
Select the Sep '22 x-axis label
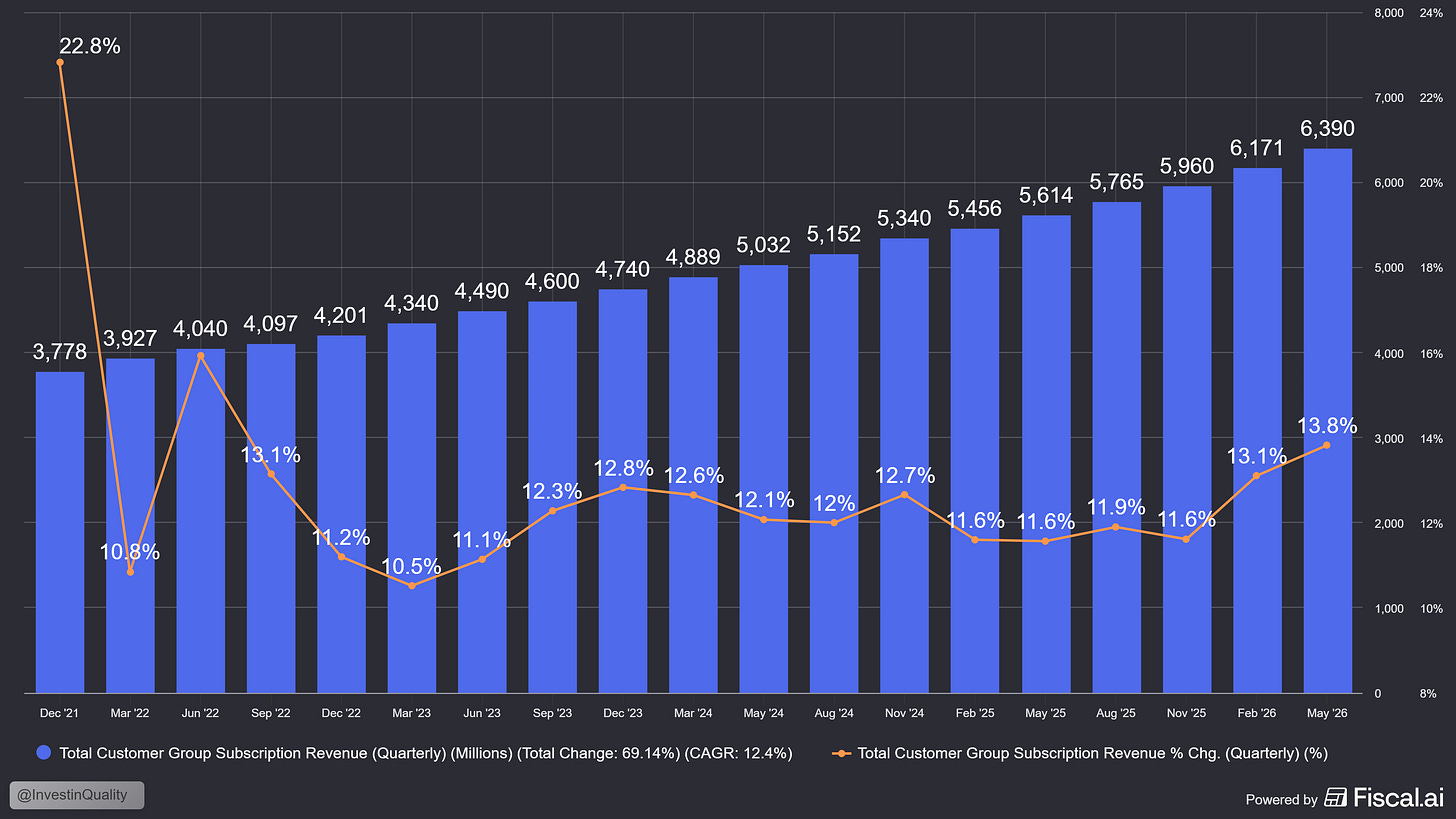tap(271, 714)
